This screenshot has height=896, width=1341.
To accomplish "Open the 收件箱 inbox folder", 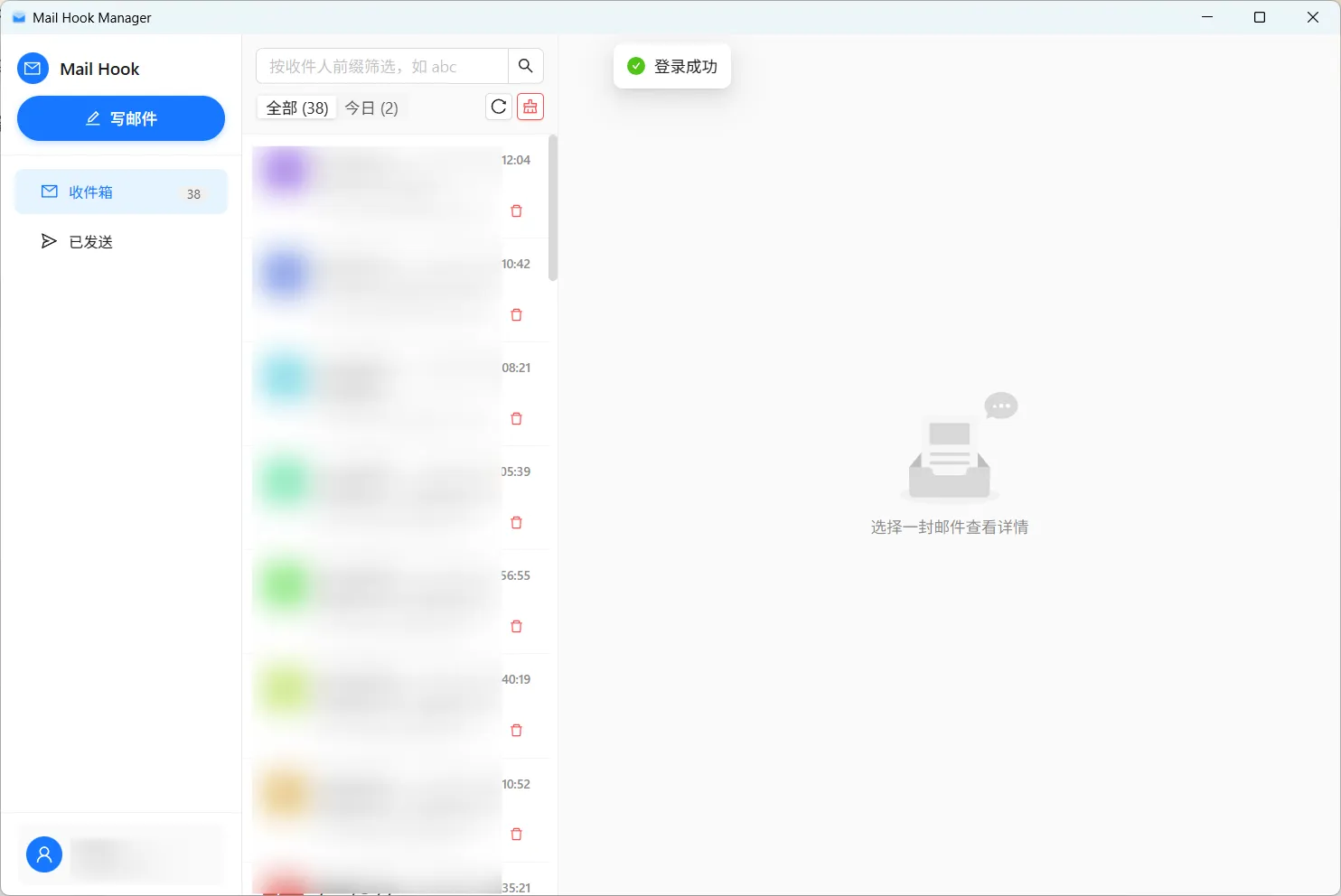I will click(121, 191).
